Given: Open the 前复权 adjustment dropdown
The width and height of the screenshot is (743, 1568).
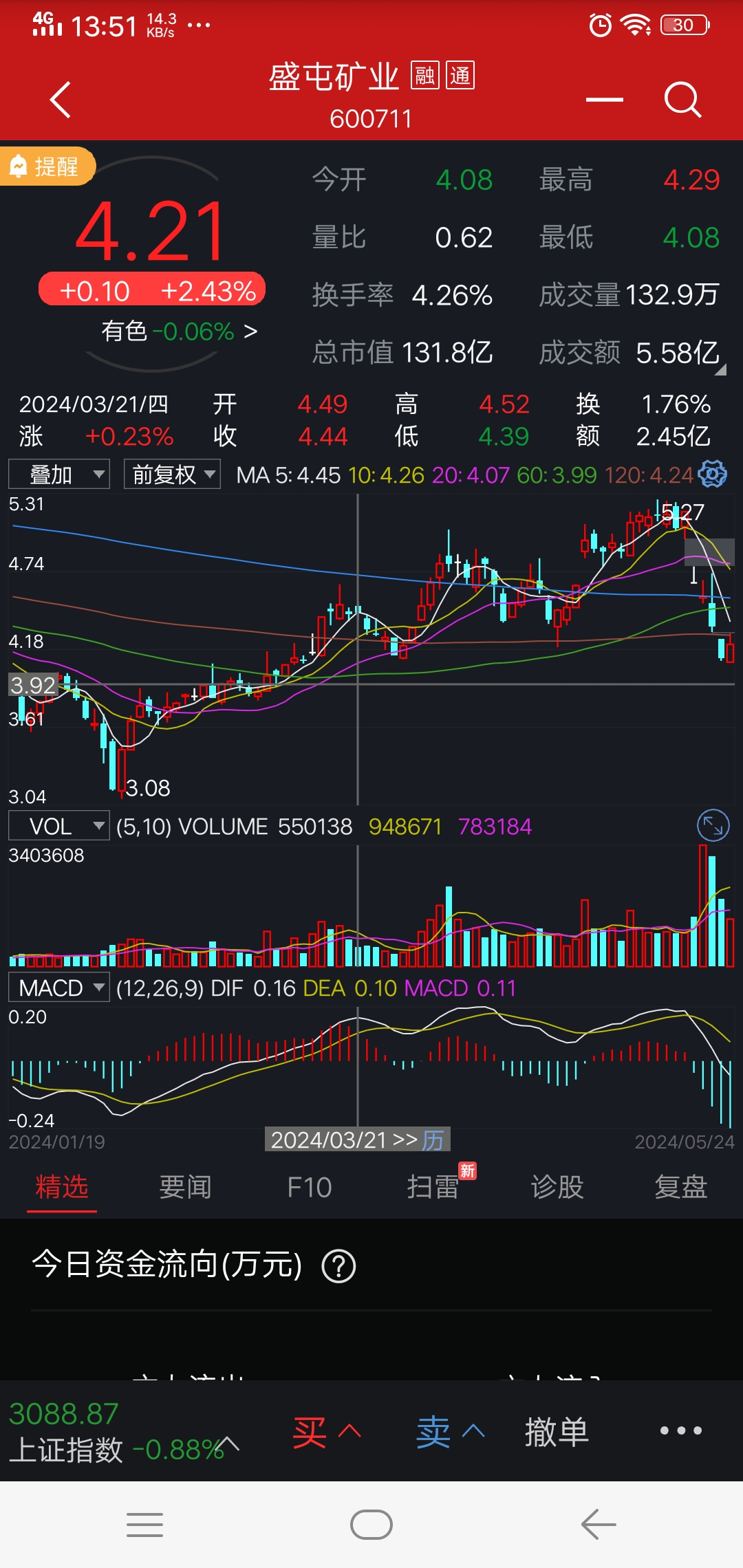Looking at the screenshot, I should click(x=172, y=474).
